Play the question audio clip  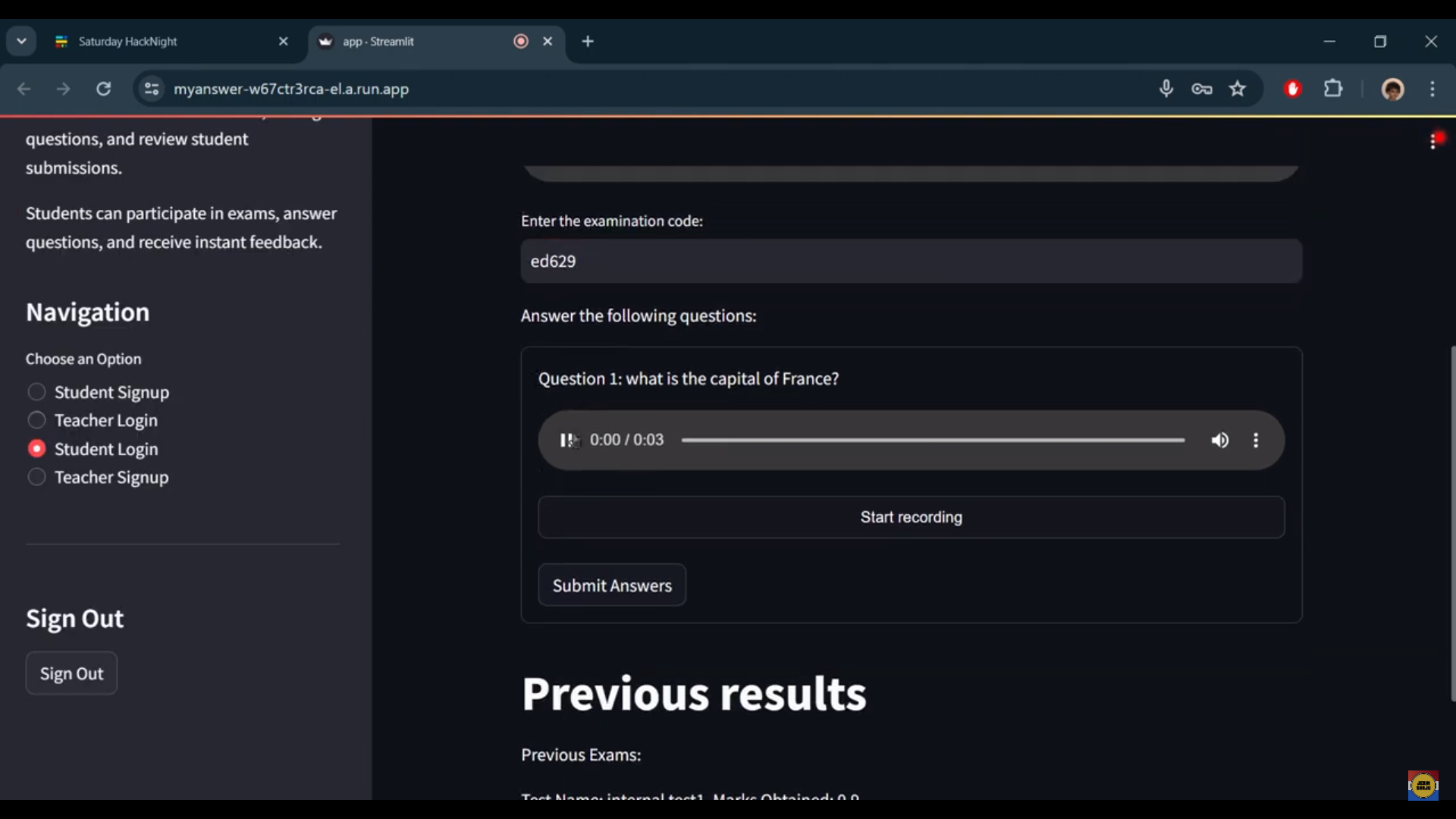pyautogui.click(x=567, y=440)
